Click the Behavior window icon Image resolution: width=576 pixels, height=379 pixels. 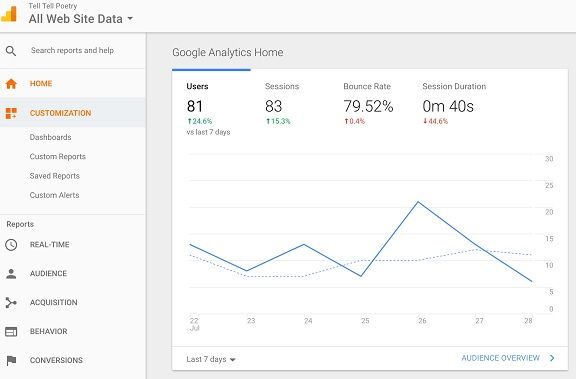tap(11, 332)
